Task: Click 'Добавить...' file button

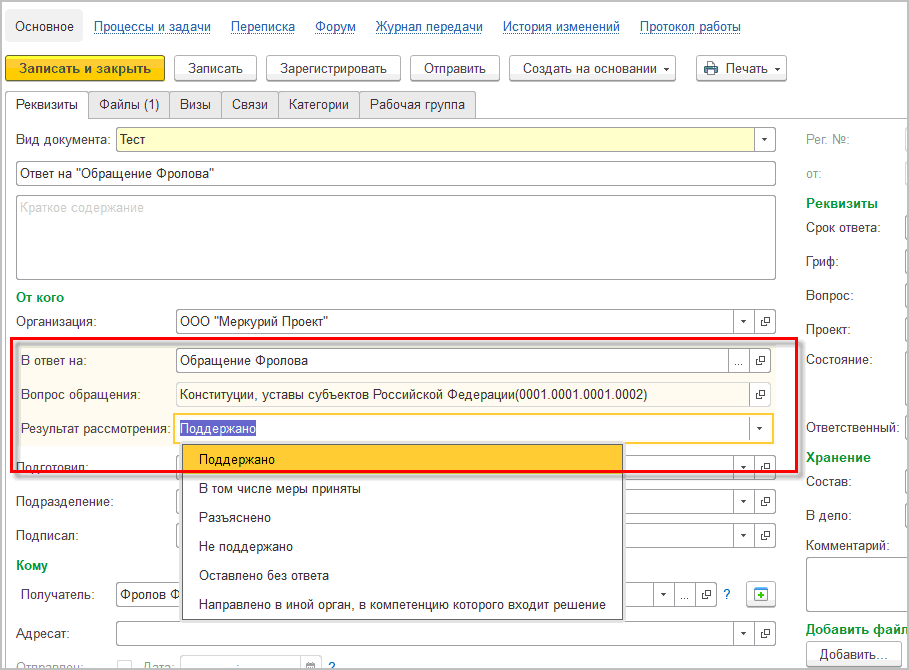Action: coord(853,654)
